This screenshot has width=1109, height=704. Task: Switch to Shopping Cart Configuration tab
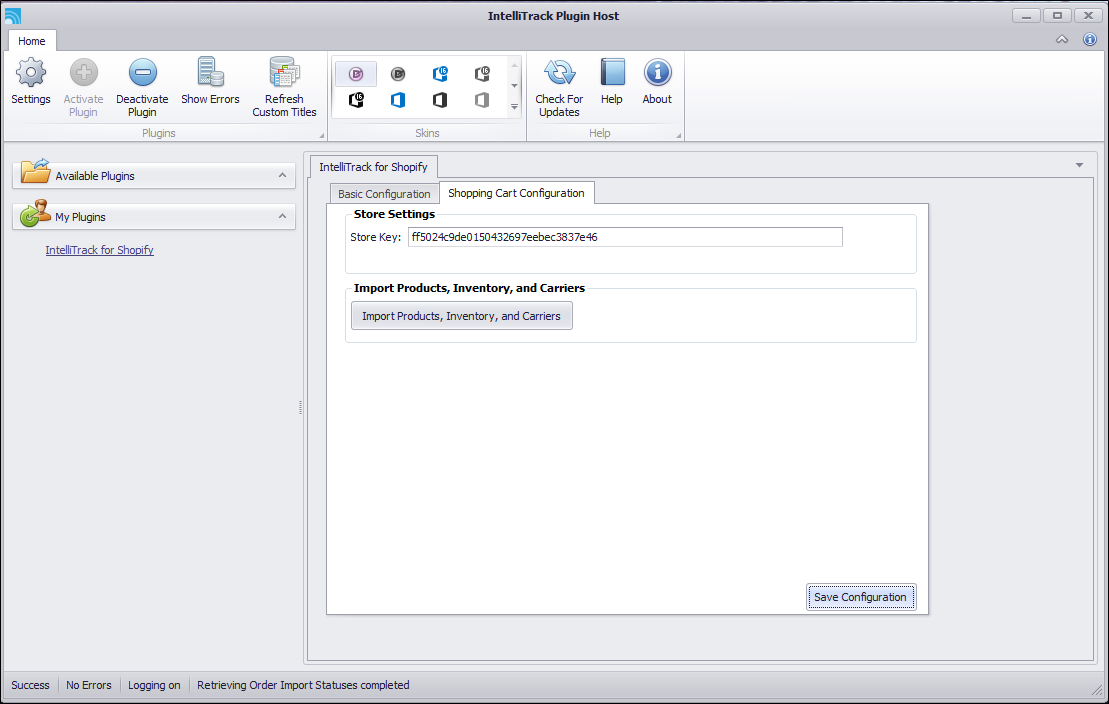pyautogui.click(x=516, y=193)
